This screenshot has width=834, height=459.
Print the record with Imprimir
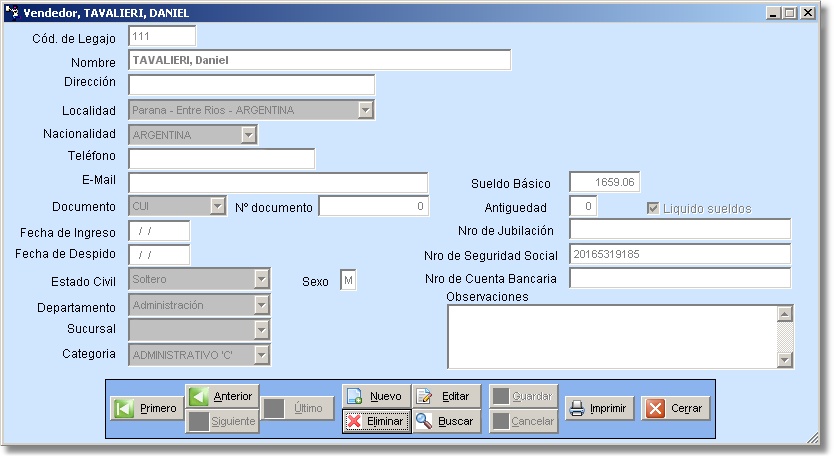click(x=599, y=408)
